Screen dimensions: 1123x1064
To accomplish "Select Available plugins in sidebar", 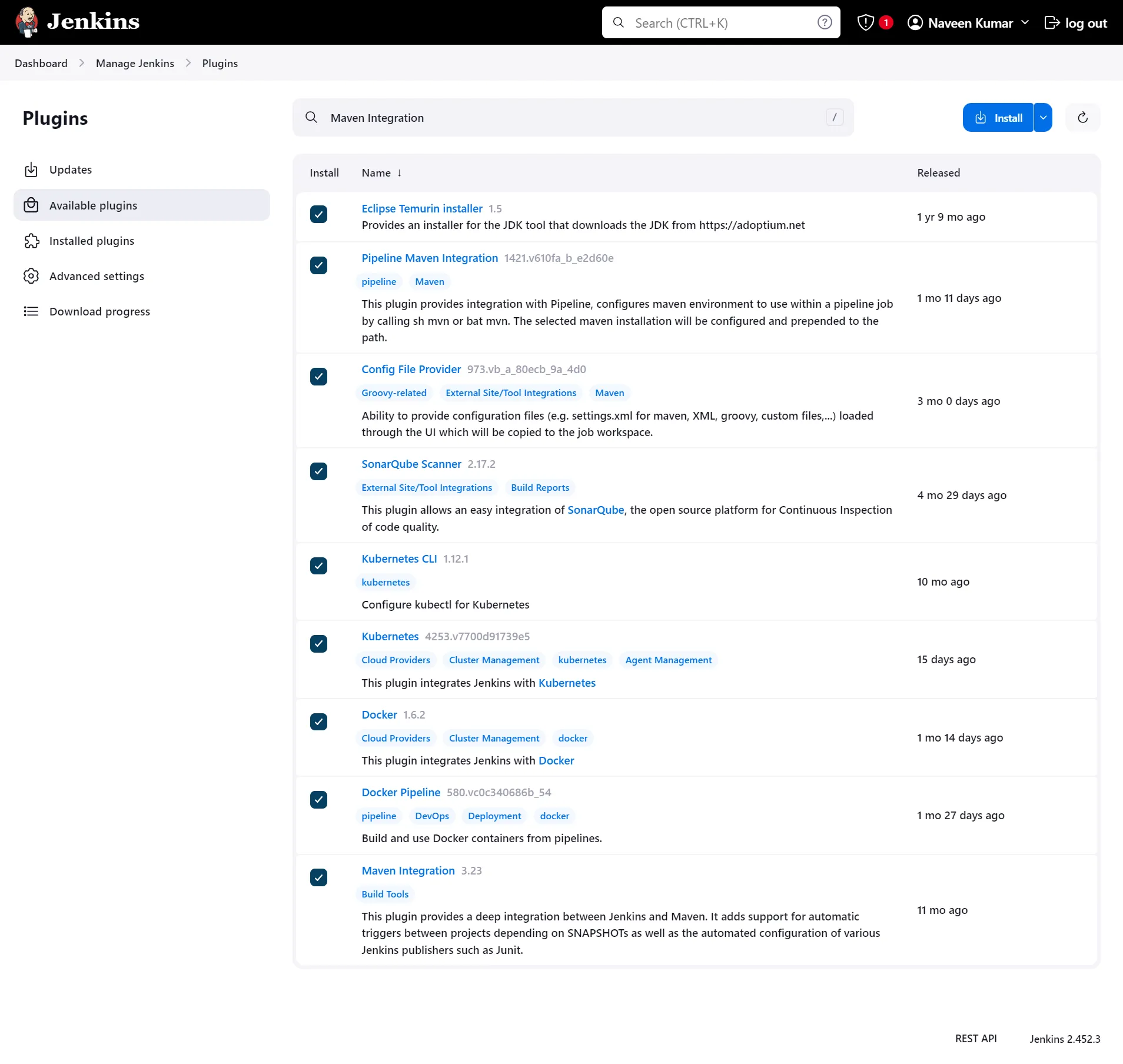I will tap(142, 205).
